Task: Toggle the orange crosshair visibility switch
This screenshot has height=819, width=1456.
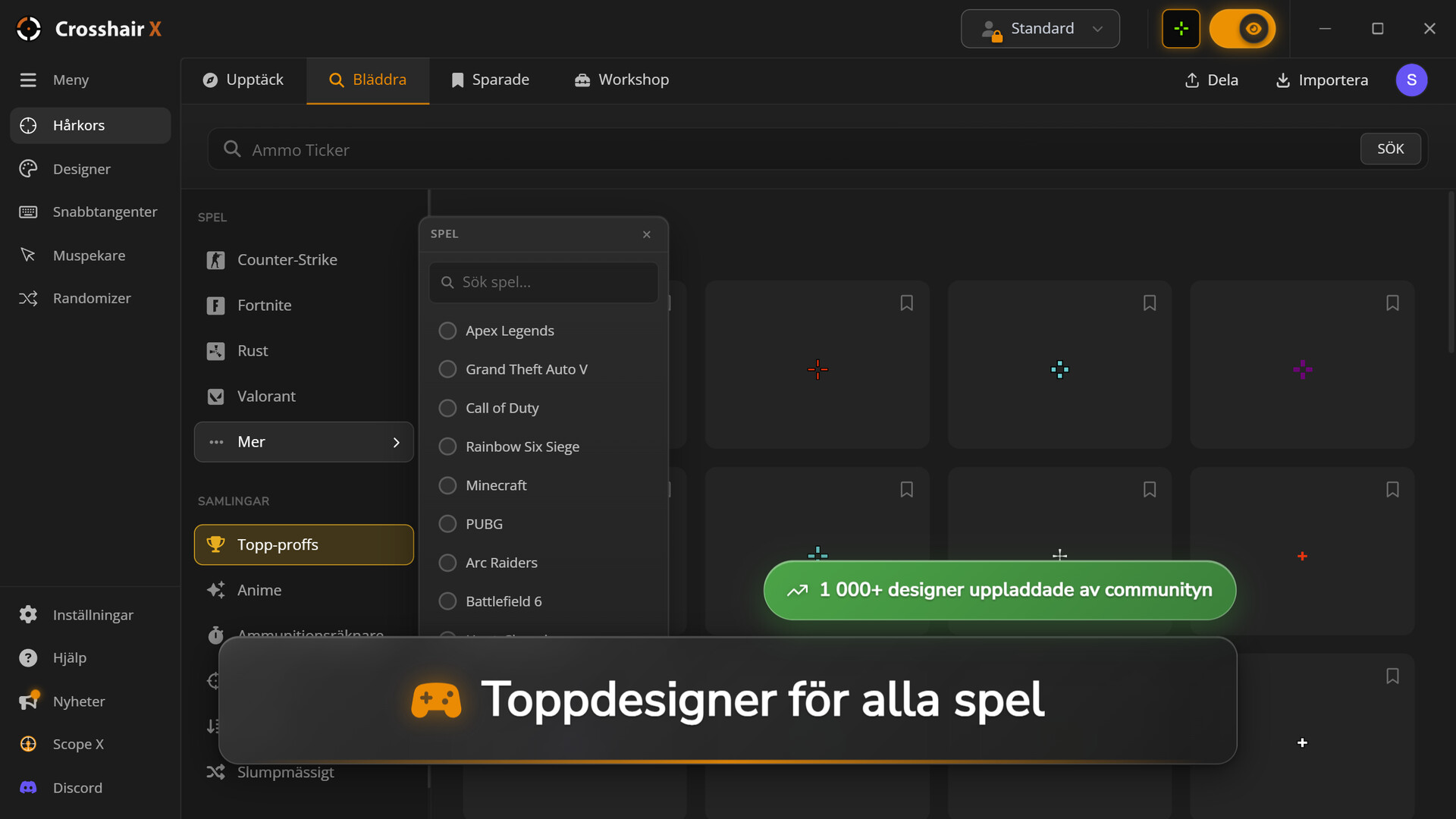Action: point(1242,29)
